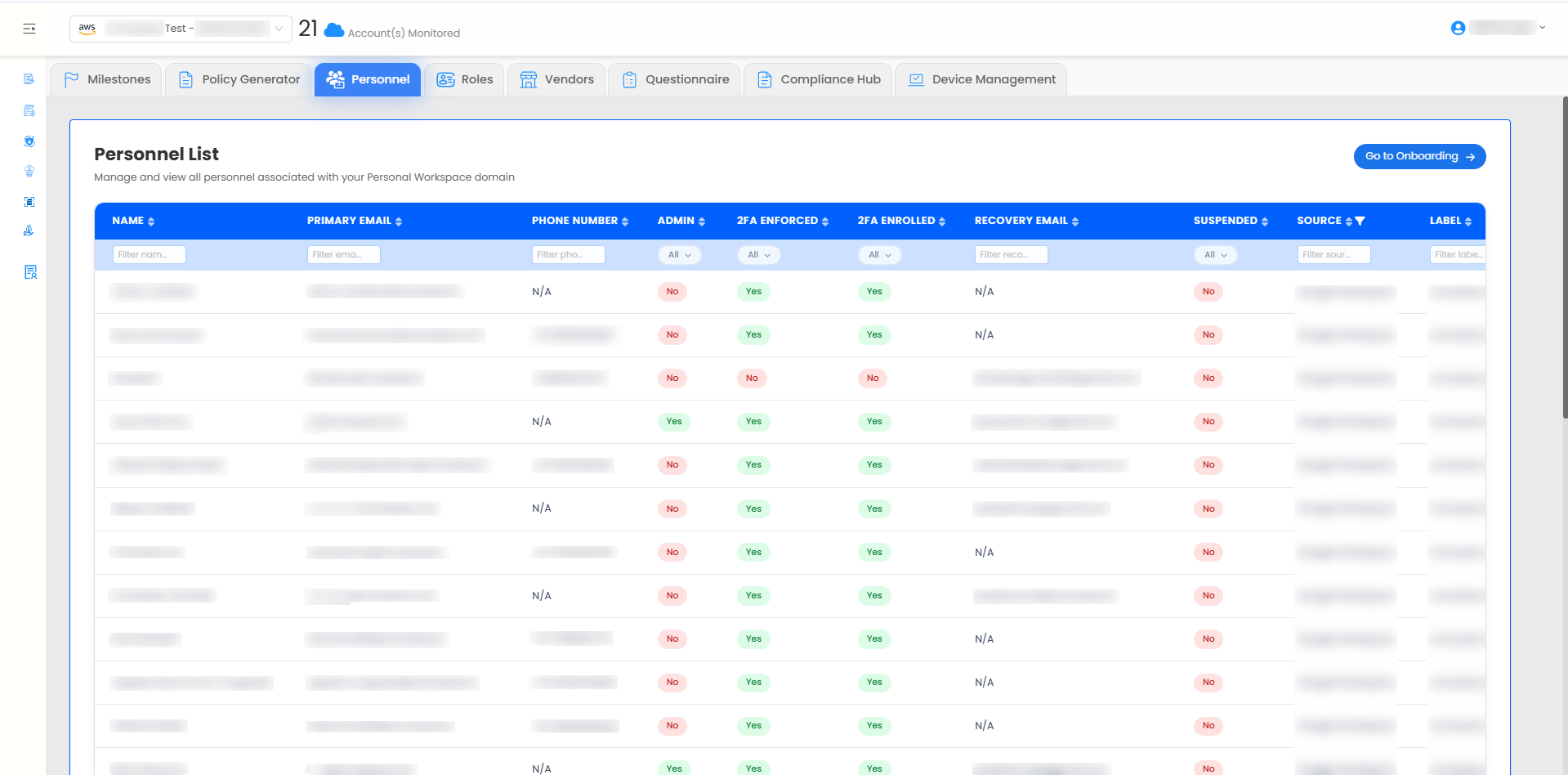Click the filter funnel icon on Source column

pos(1360,222)
